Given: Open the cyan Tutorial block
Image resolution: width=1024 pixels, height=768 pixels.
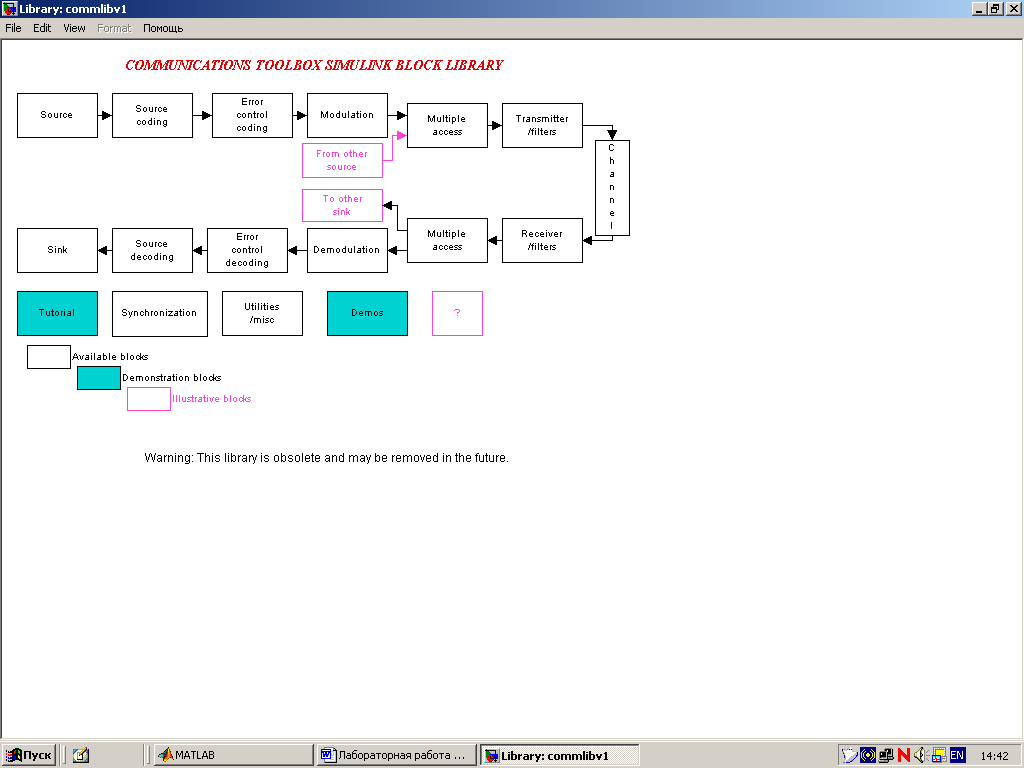Looking at the screenshot, I should click(x=57, y=313).
